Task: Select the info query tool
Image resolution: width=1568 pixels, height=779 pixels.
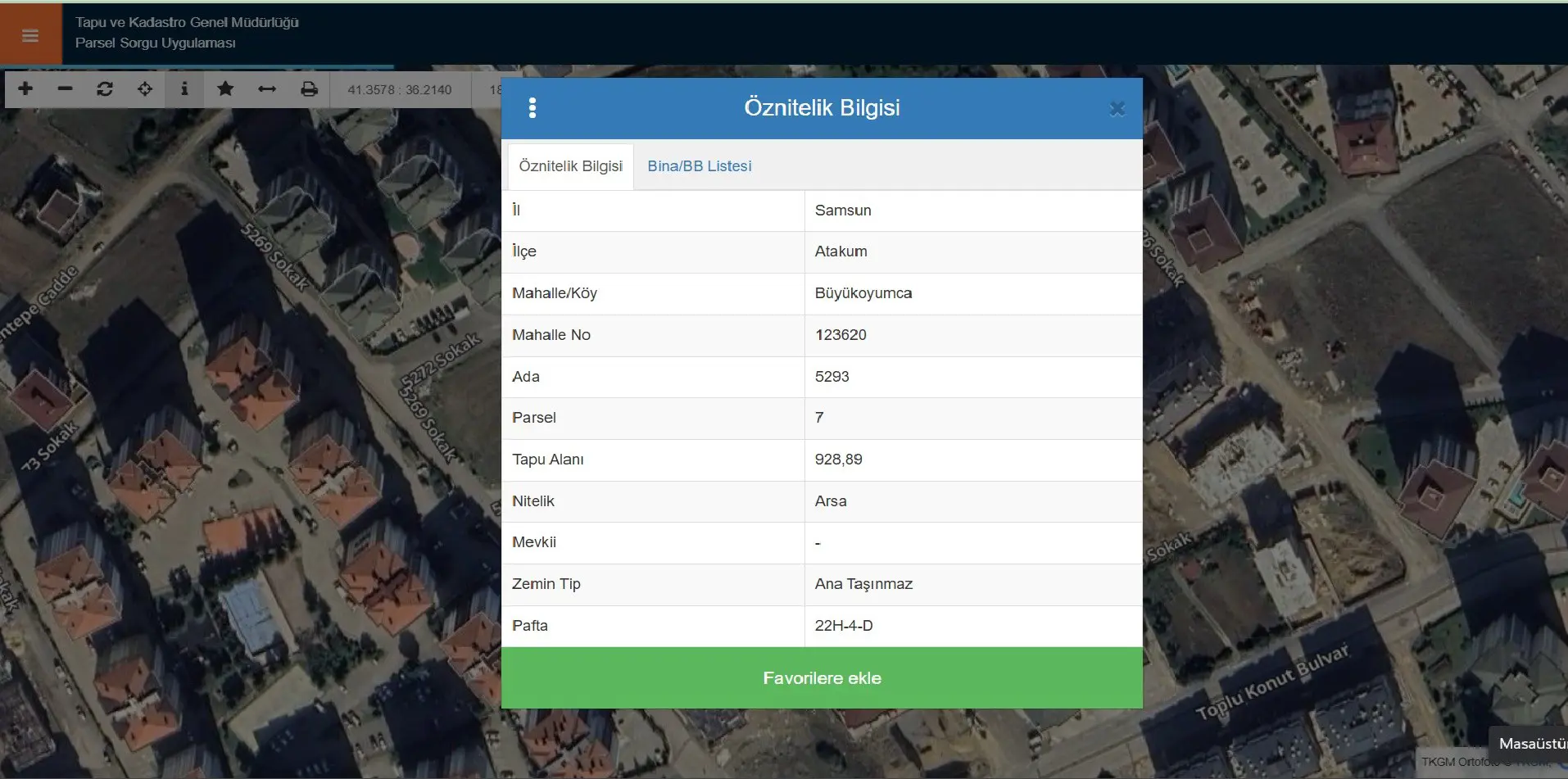Action: (x=184, y=88)
